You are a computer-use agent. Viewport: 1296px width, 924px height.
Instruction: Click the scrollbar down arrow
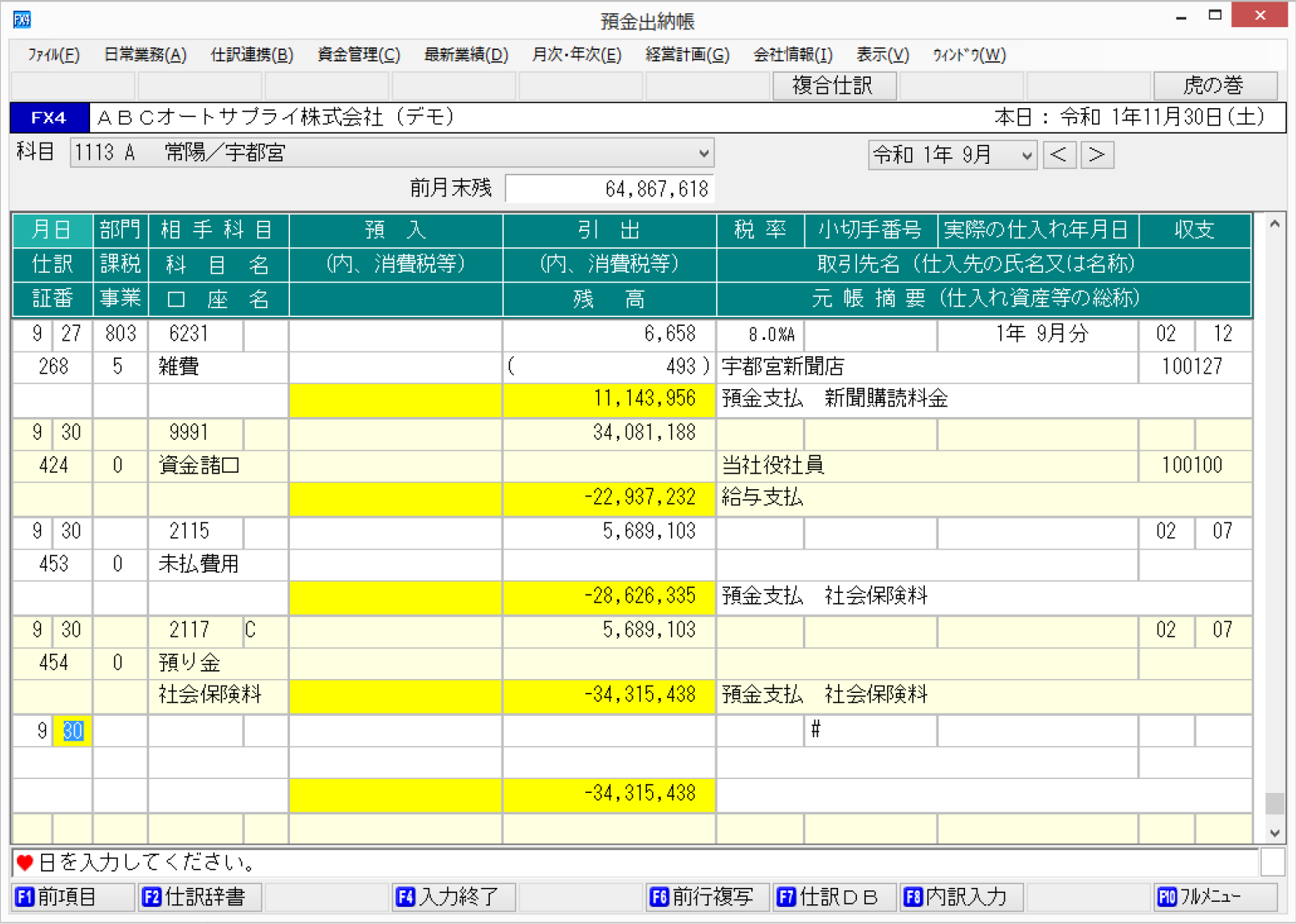(1274, 833)
